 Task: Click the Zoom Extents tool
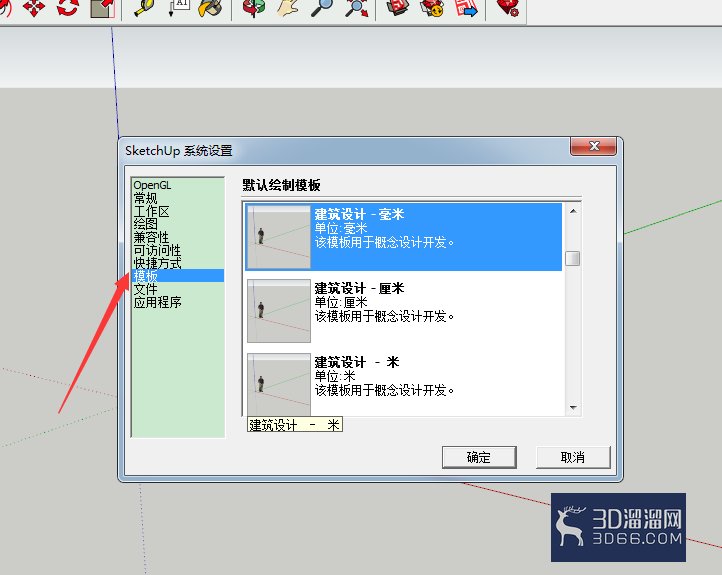tap(357, 7)
